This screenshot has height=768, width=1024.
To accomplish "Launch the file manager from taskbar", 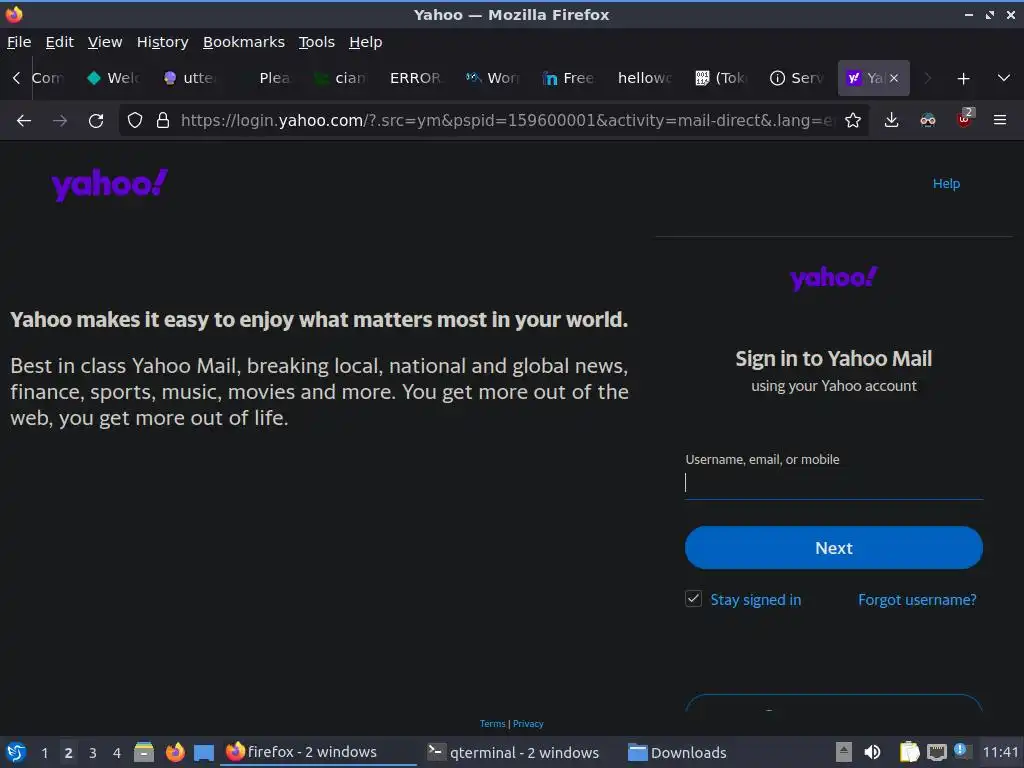I will pyautogui.click(x=144, y=752).
